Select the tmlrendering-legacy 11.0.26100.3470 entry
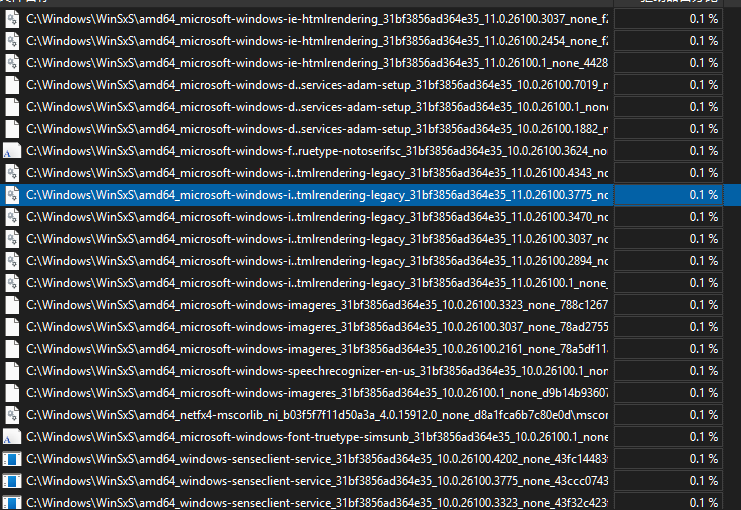741x510 pixels. 316,217
